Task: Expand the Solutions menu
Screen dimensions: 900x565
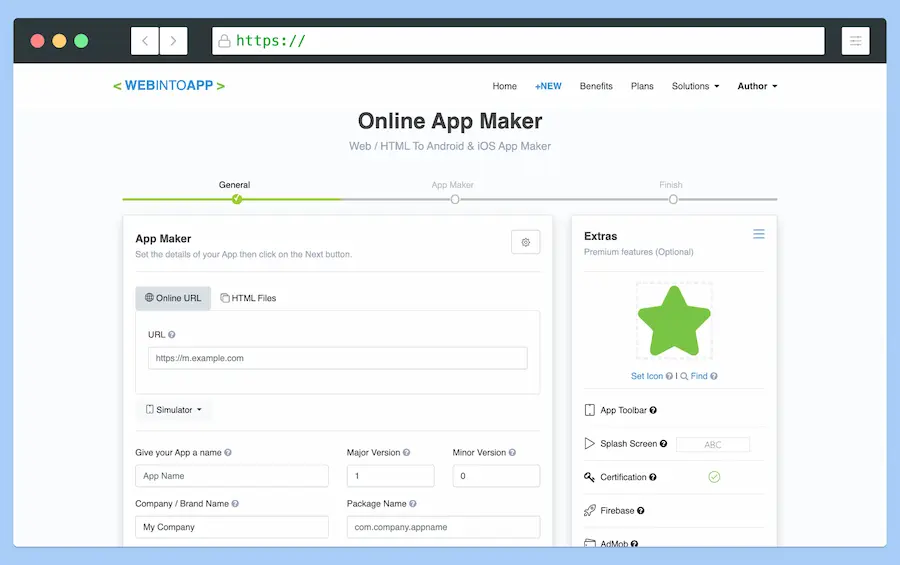Action: tap(695, 86)
